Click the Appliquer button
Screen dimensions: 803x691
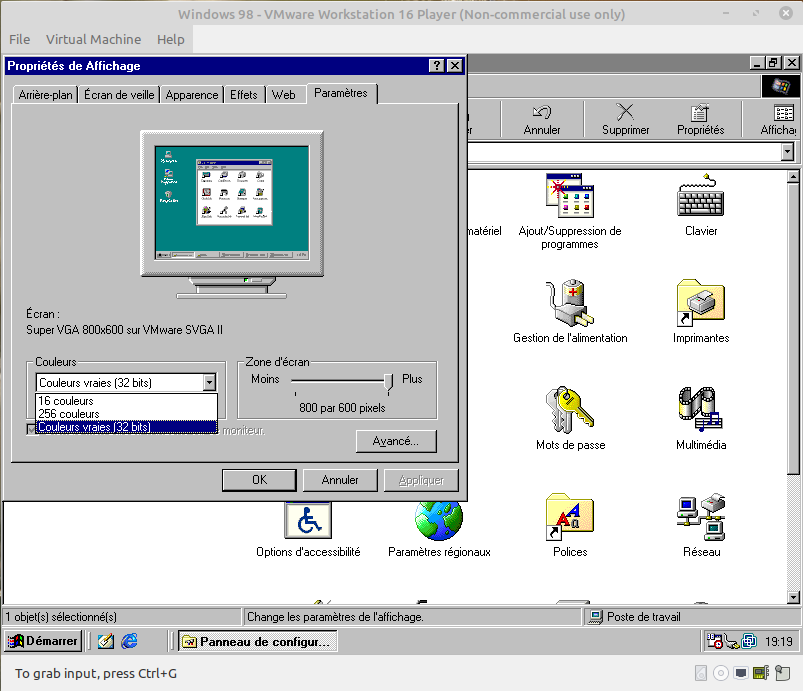(421, 480)
